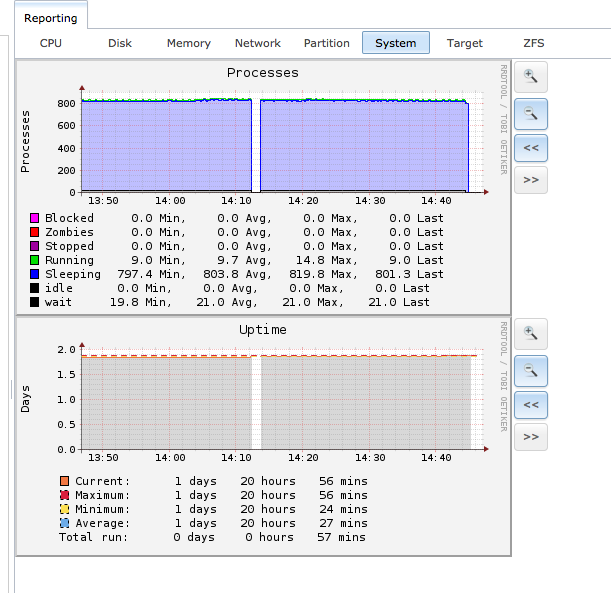
Task: Switch to the ZFS reporting tab
Action: (x=533, y=43)
